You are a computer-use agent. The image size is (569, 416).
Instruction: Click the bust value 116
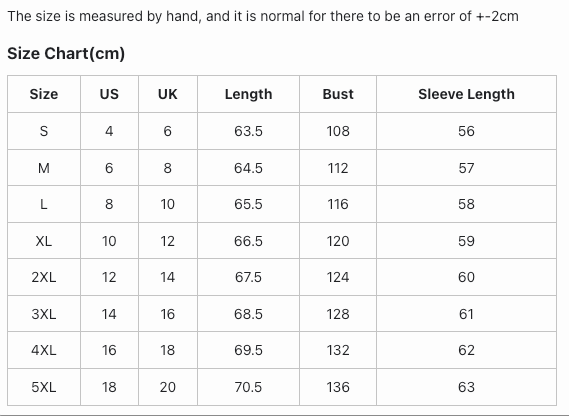click(x=338, y=204)
